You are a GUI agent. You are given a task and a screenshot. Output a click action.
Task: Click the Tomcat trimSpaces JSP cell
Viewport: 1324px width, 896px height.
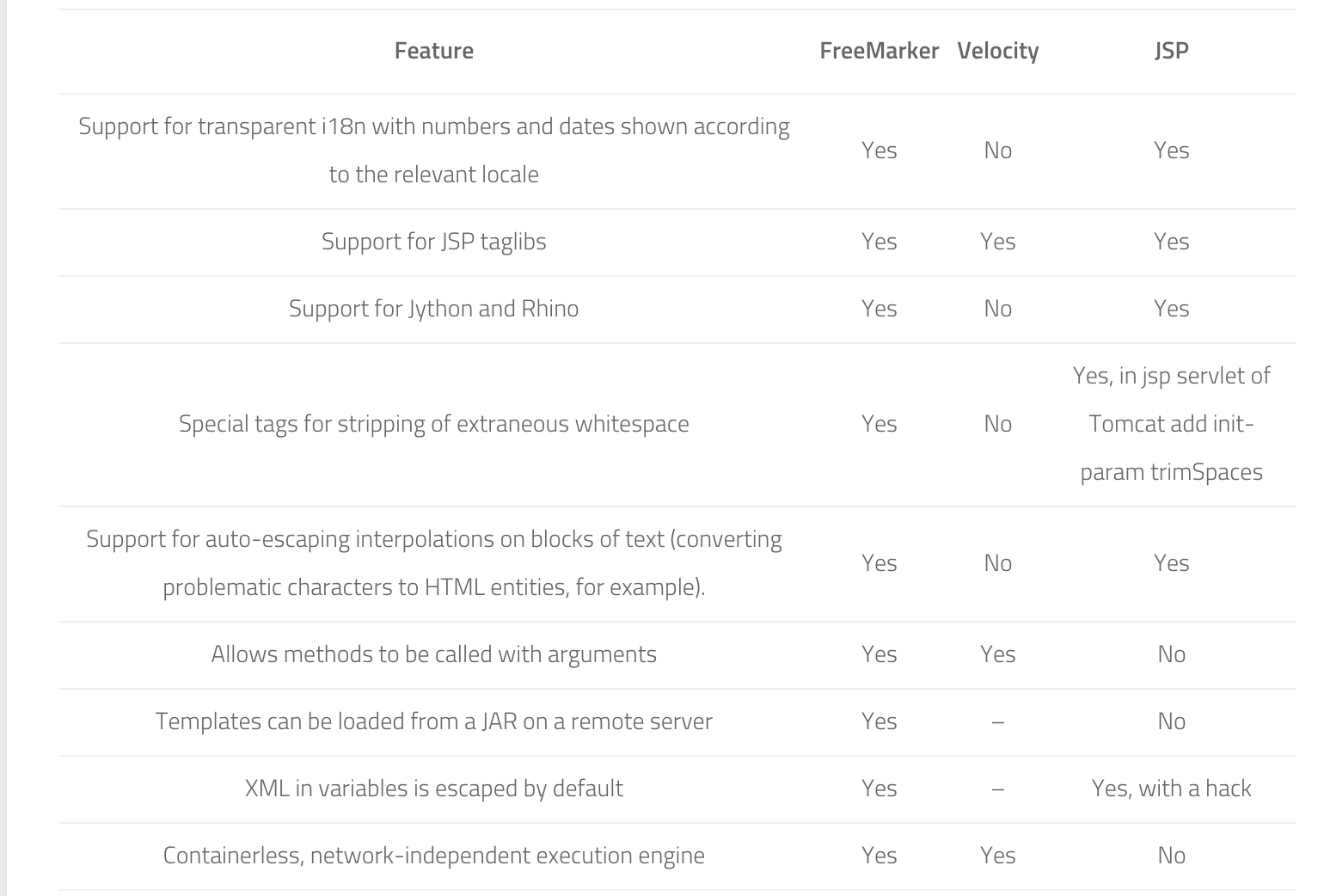1171,424
